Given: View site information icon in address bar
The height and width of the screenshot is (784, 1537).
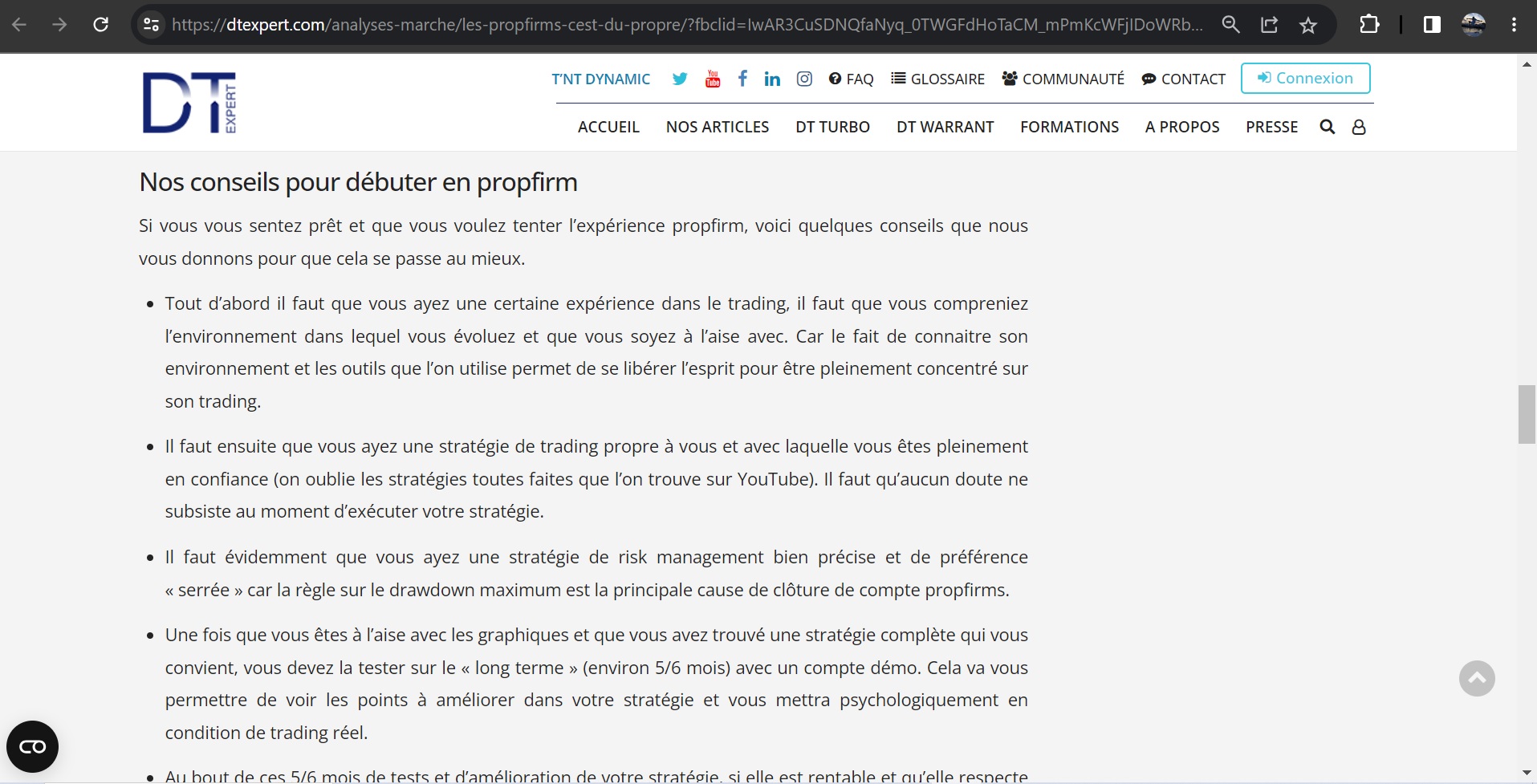Looking at the screenshot, I should 151,25.
